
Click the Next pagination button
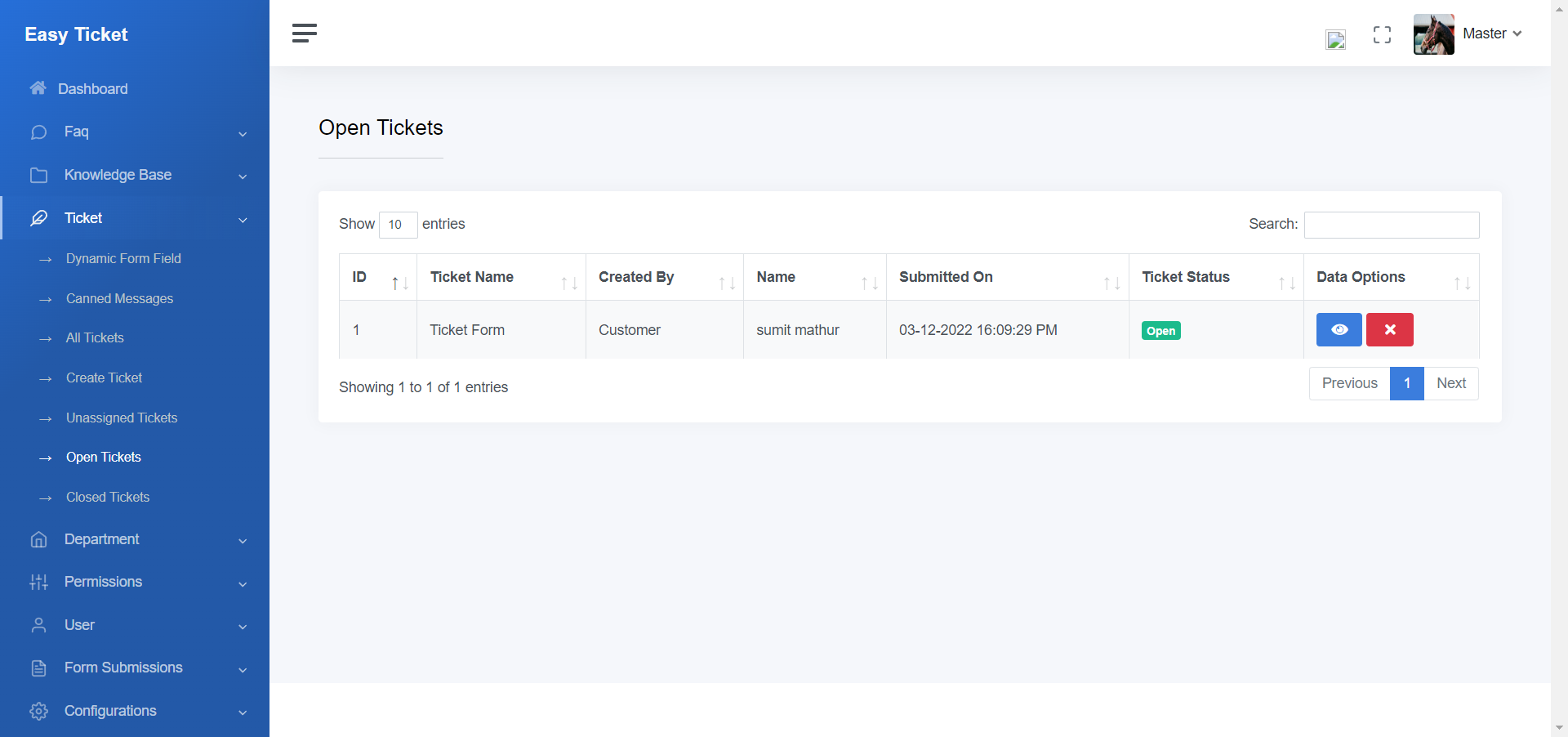[1450, 383]
